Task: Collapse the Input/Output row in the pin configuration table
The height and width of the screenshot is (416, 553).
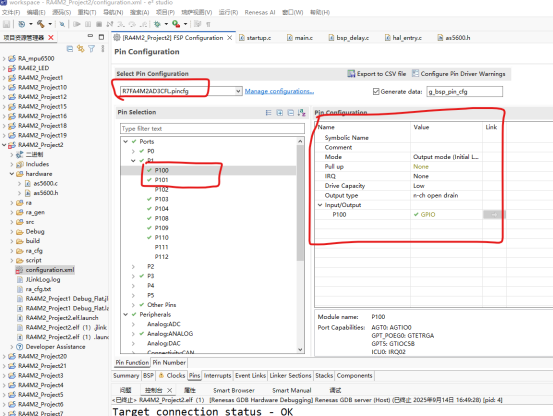Action: 320,205
